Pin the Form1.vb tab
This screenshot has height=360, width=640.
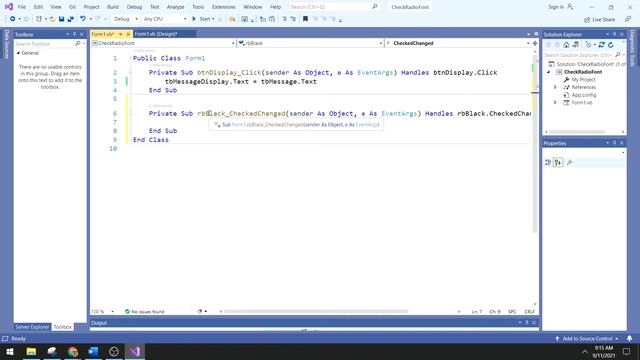click(x=121, y=34)
